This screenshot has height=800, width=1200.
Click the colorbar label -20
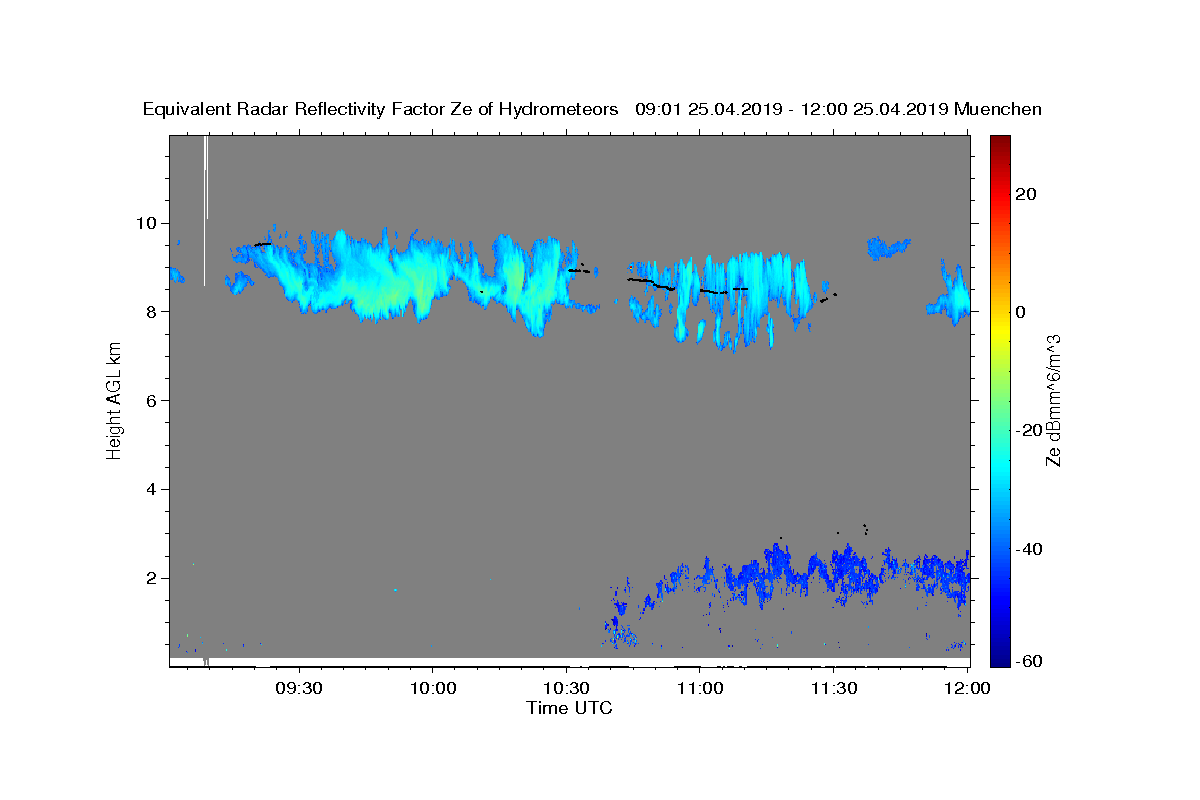click(1028, 430)
